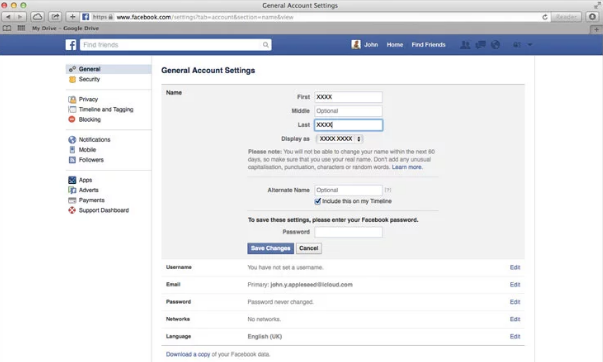Open friend requests icon
603x362 pixels.
coord(465,45)
